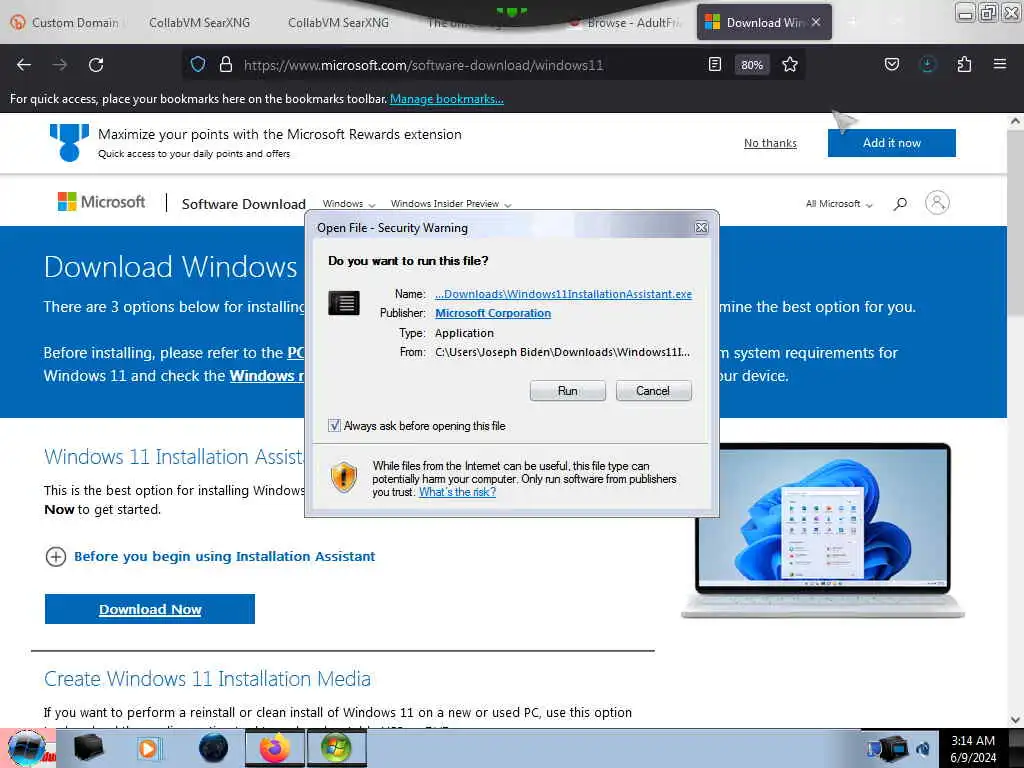Switch to Firefox in the taskbar
Viewport: 1024px width, 768px height.
275,748
